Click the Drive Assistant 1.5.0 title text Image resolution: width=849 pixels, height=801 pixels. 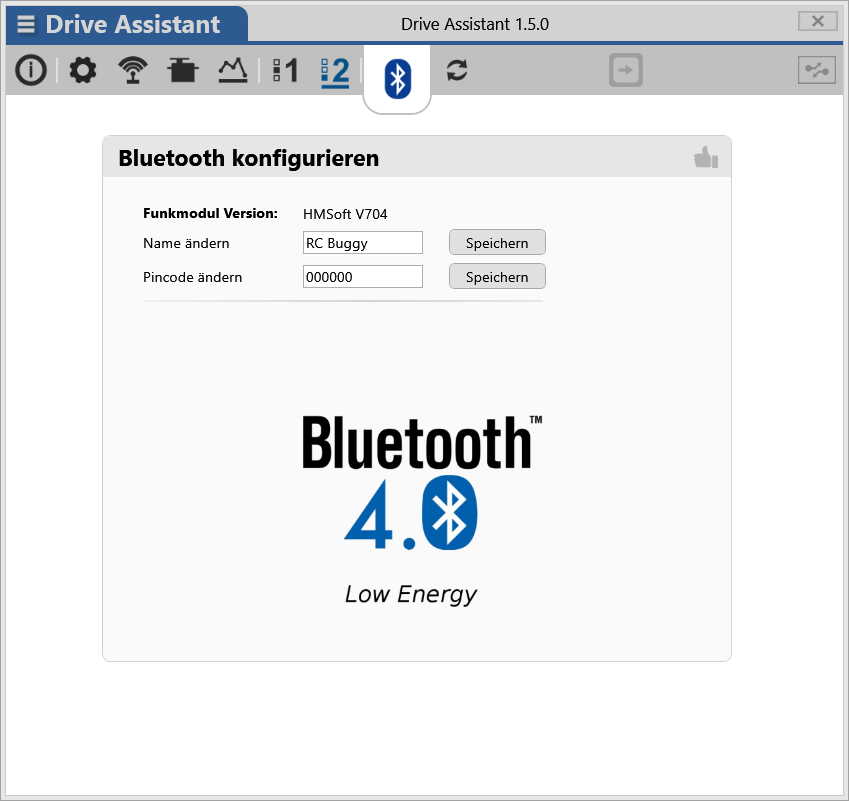coord(475,24)
